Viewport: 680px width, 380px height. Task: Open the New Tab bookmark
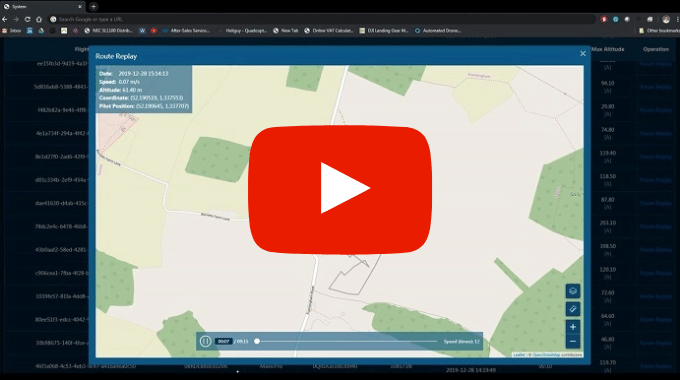[286, 31]
